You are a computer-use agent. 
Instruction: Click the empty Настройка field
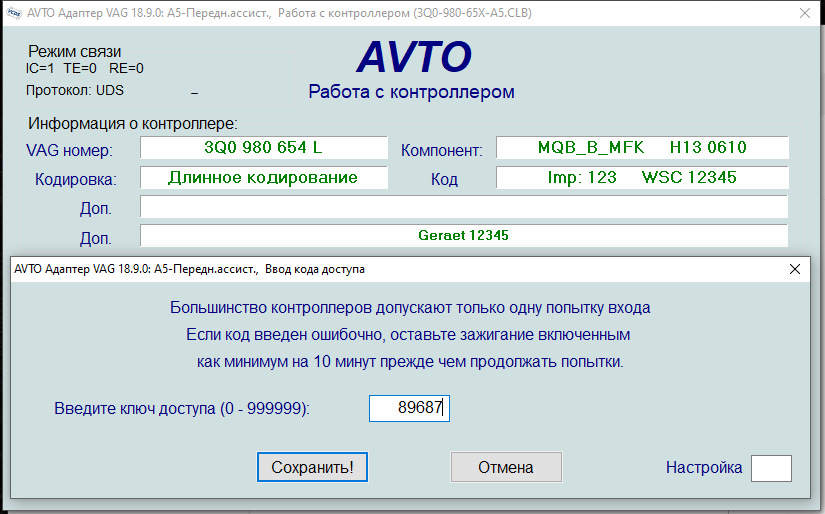coord(771,468)
